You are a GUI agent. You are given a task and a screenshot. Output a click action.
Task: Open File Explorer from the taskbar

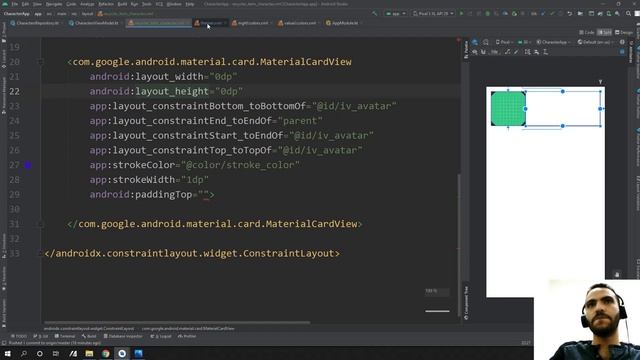pos(89,353)
